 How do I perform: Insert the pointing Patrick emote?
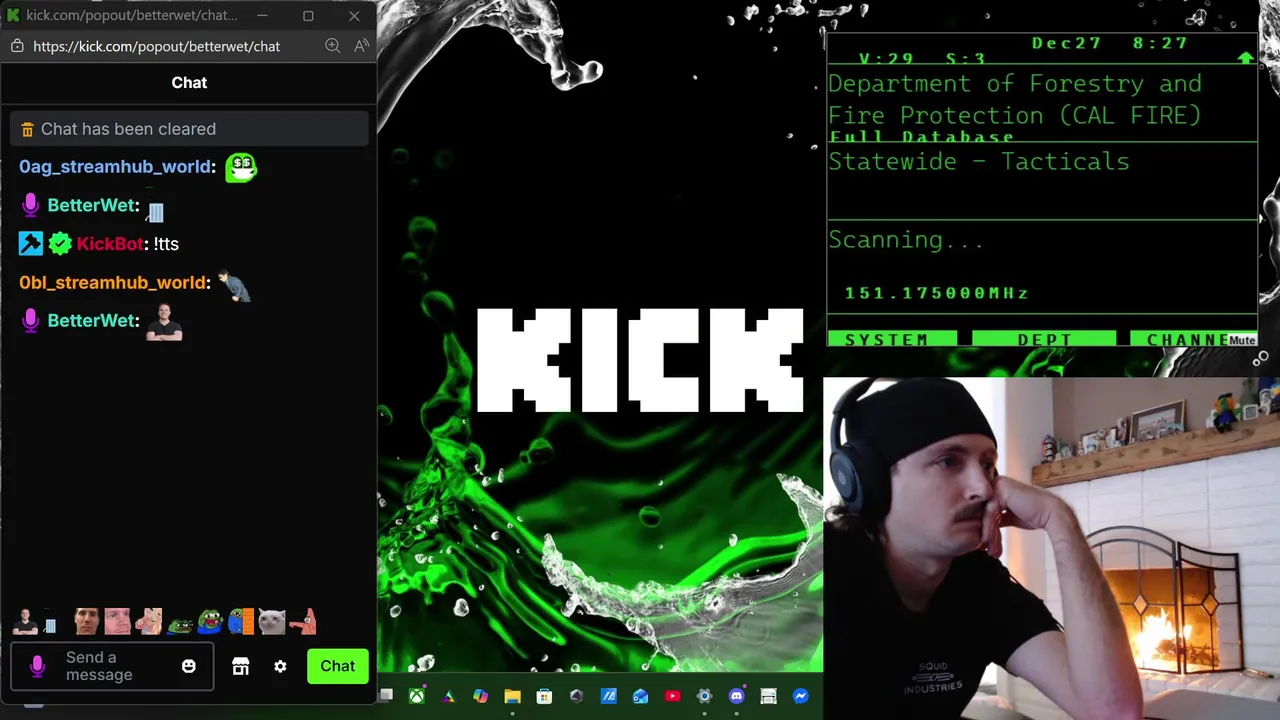(303, 622)
